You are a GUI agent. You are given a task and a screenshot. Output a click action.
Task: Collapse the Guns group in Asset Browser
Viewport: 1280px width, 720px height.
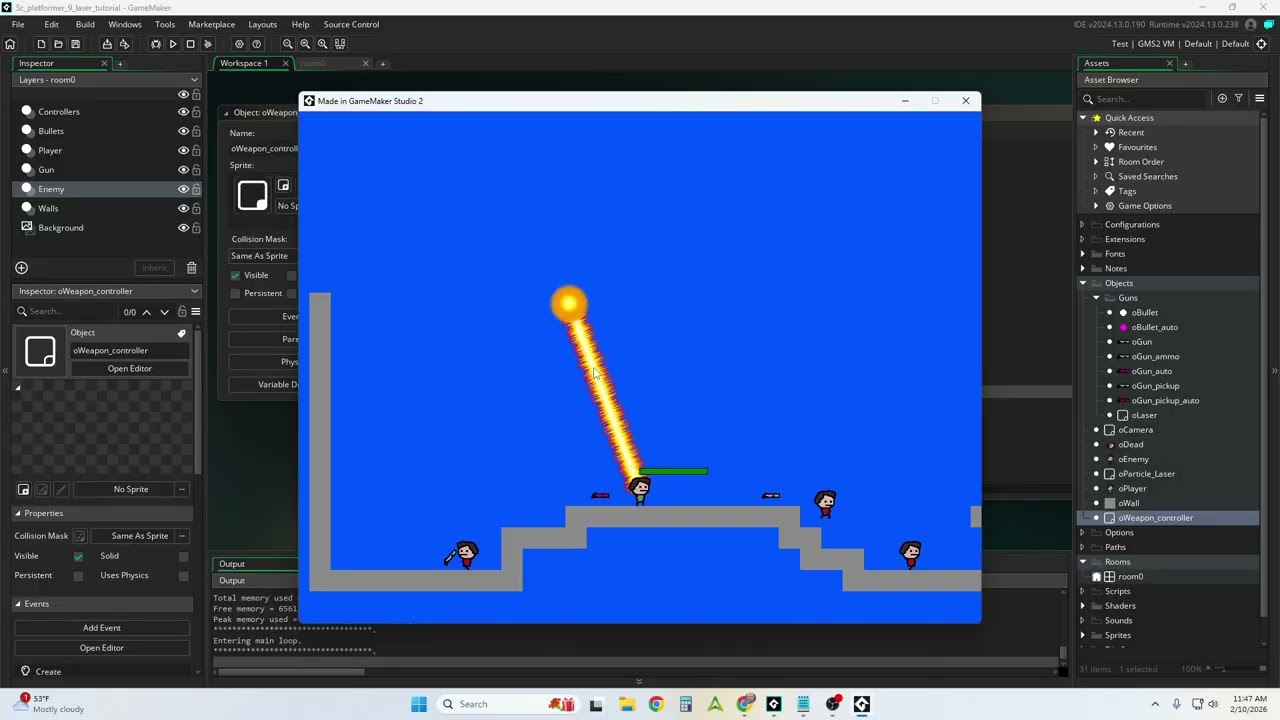tap(1096, 298)
